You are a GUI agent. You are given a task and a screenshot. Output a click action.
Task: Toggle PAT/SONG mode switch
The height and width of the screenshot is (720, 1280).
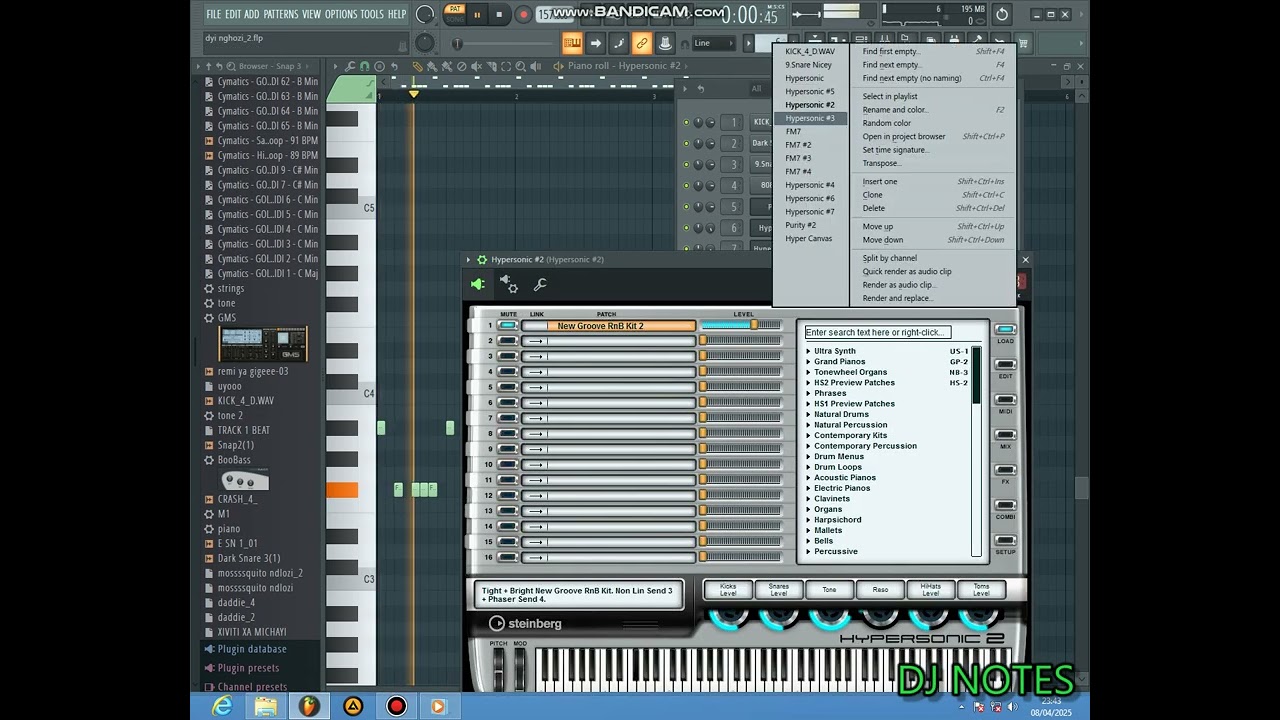455,14
